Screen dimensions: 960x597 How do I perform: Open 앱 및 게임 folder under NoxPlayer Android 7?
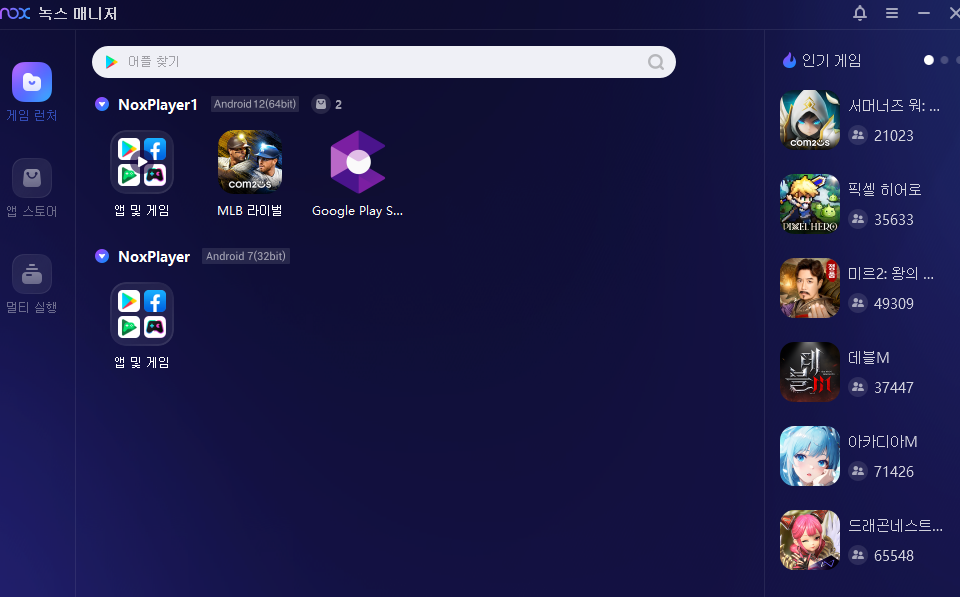tap(142, 314)
